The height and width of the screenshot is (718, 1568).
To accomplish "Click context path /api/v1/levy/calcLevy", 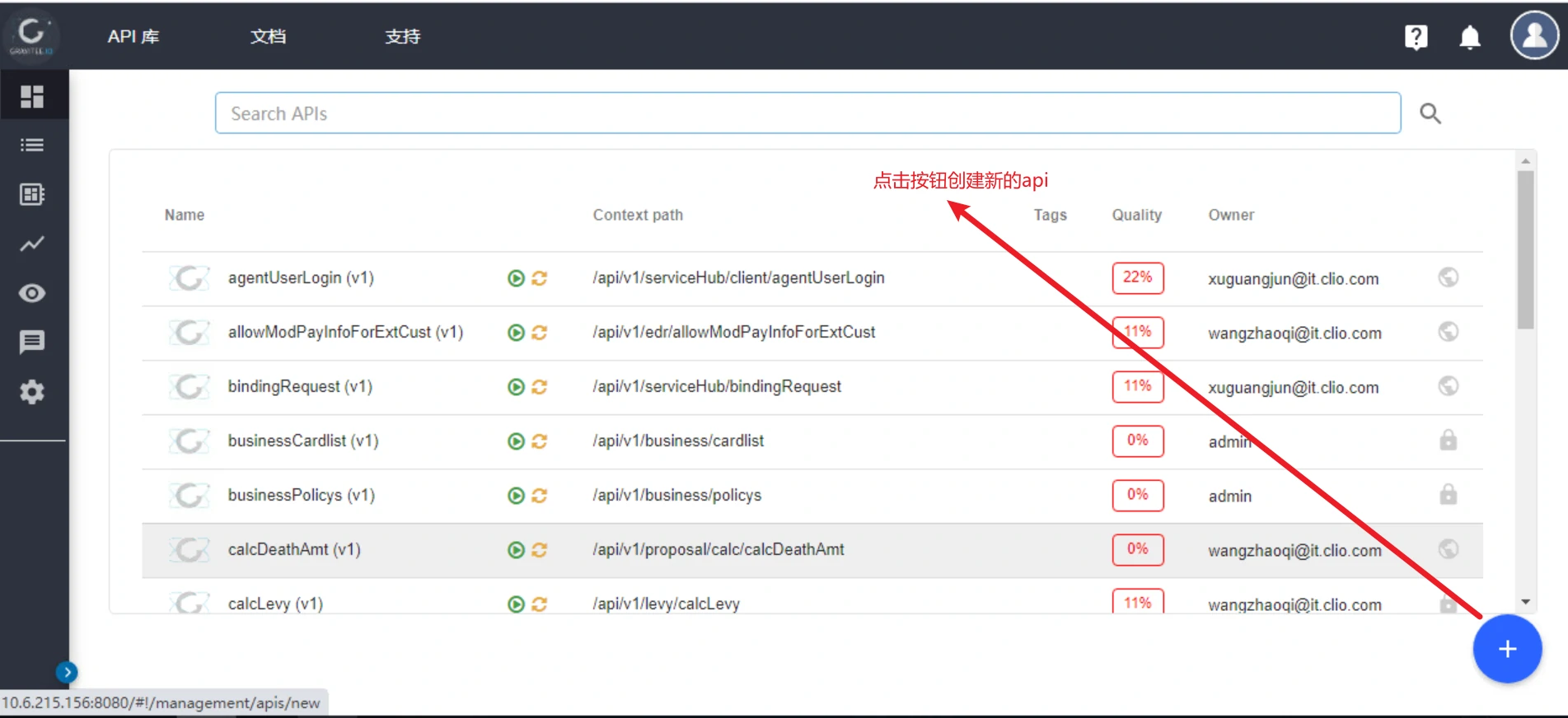I will coord(666,604).
